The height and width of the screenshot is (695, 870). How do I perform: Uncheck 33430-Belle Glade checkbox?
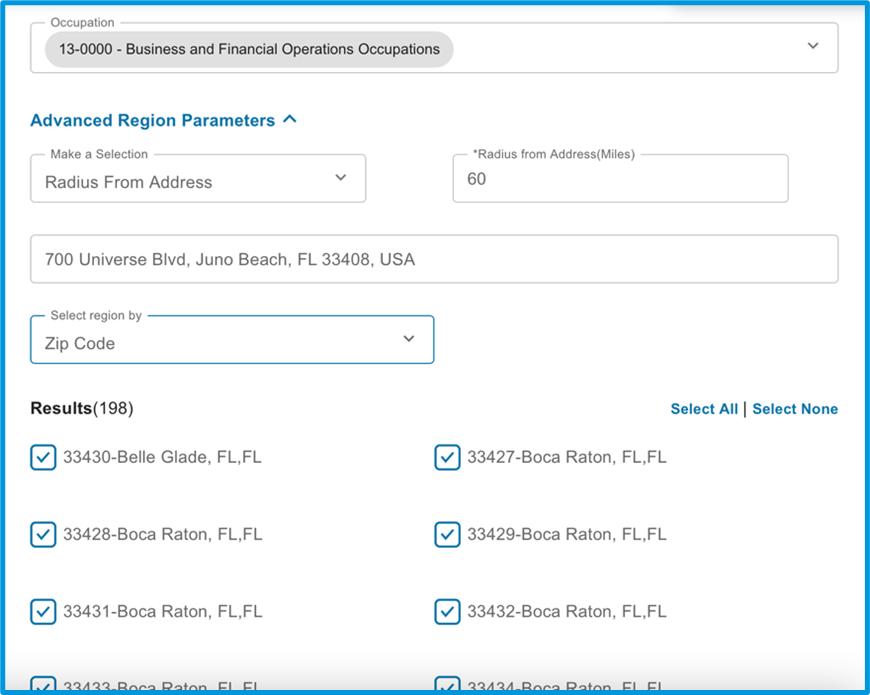[43, 458]
